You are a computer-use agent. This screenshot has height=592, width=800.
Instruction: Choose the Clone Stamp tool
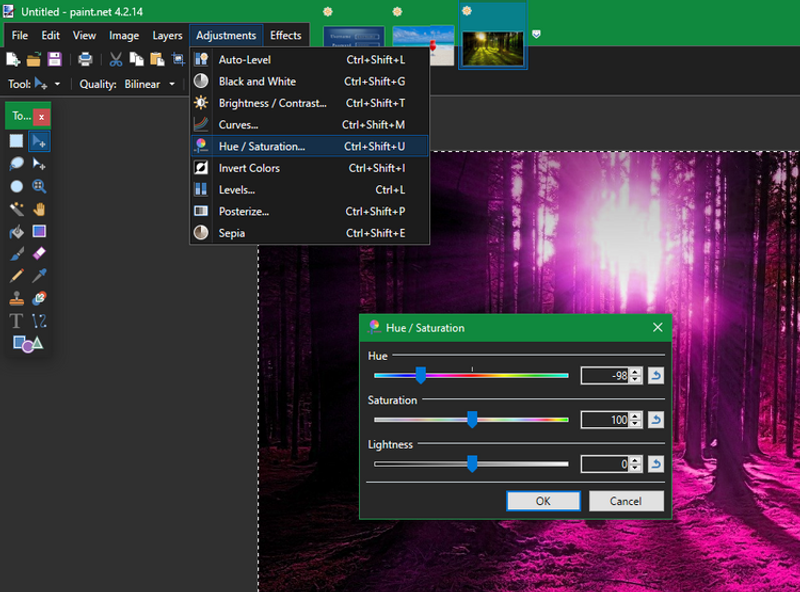(x=17, y=298)
